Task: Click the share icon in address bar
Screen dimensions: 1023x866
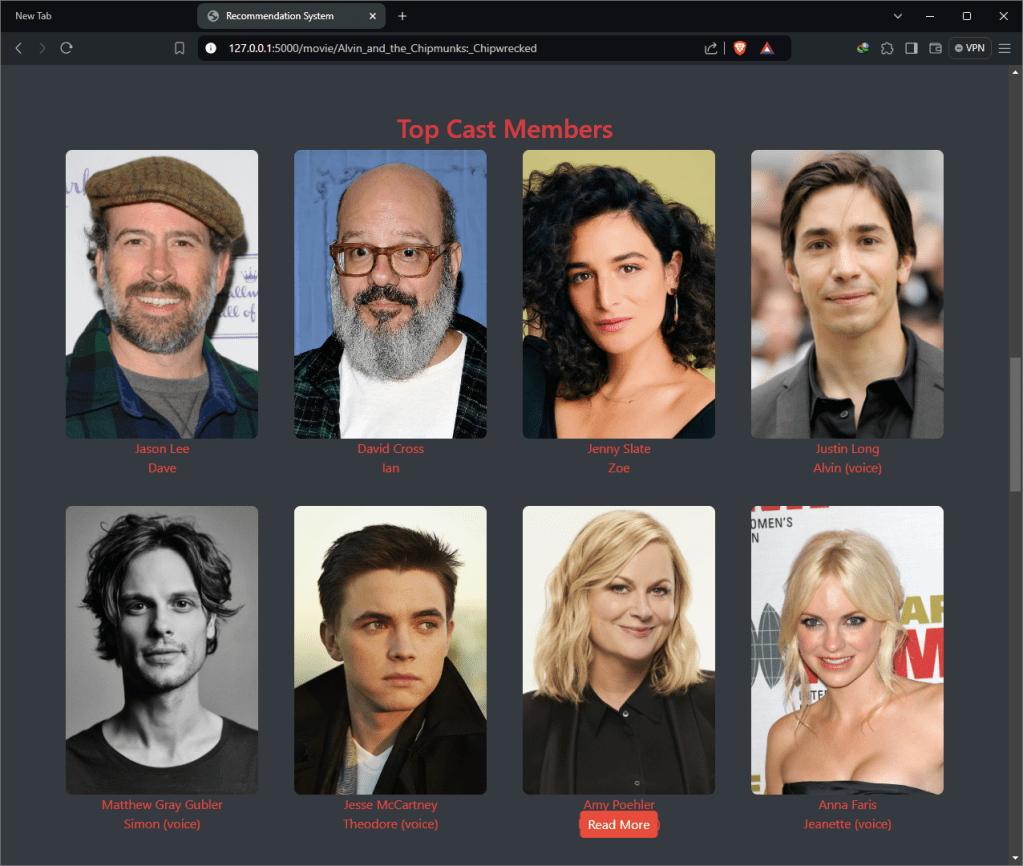Action: pyautogui.click(x=711, y=48)
